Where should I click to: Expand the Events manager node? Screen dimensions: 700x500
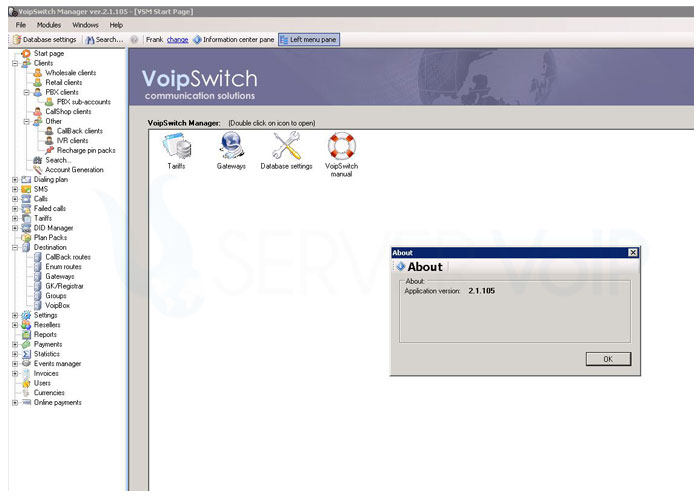coord(15,364)
